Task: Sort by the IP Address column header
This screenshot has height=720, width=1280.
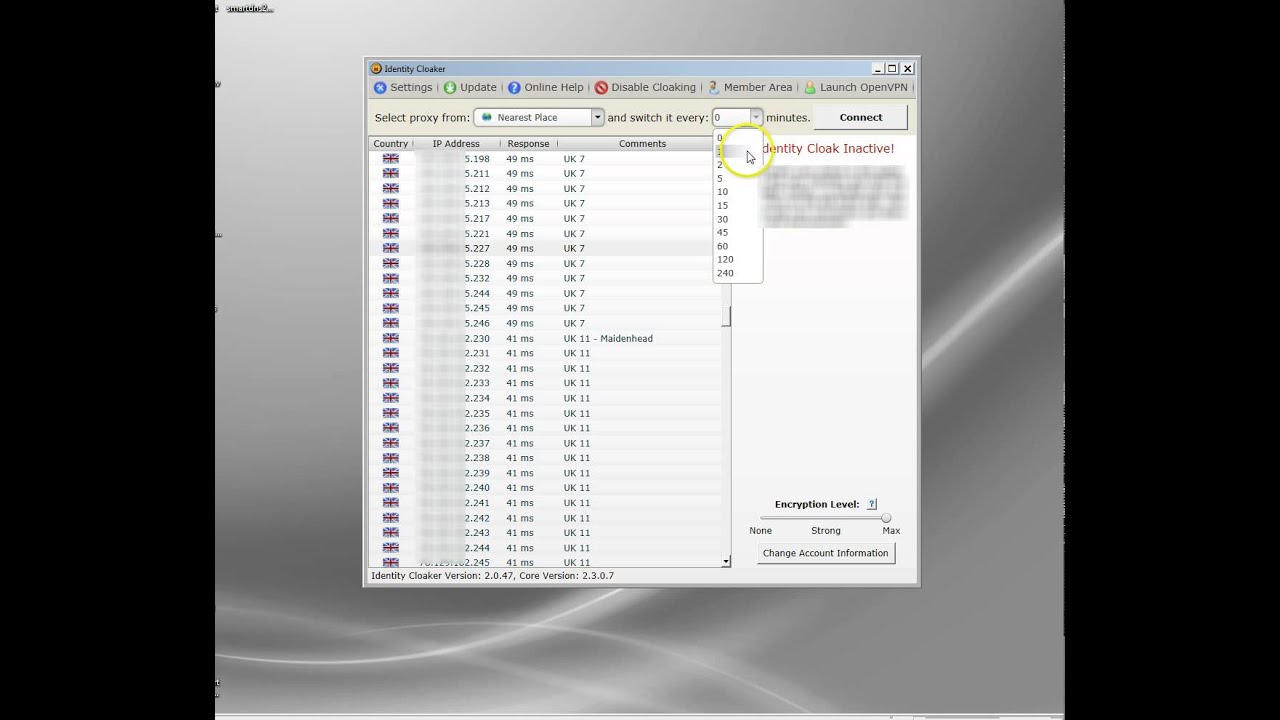Action: (x=456, y=144)
